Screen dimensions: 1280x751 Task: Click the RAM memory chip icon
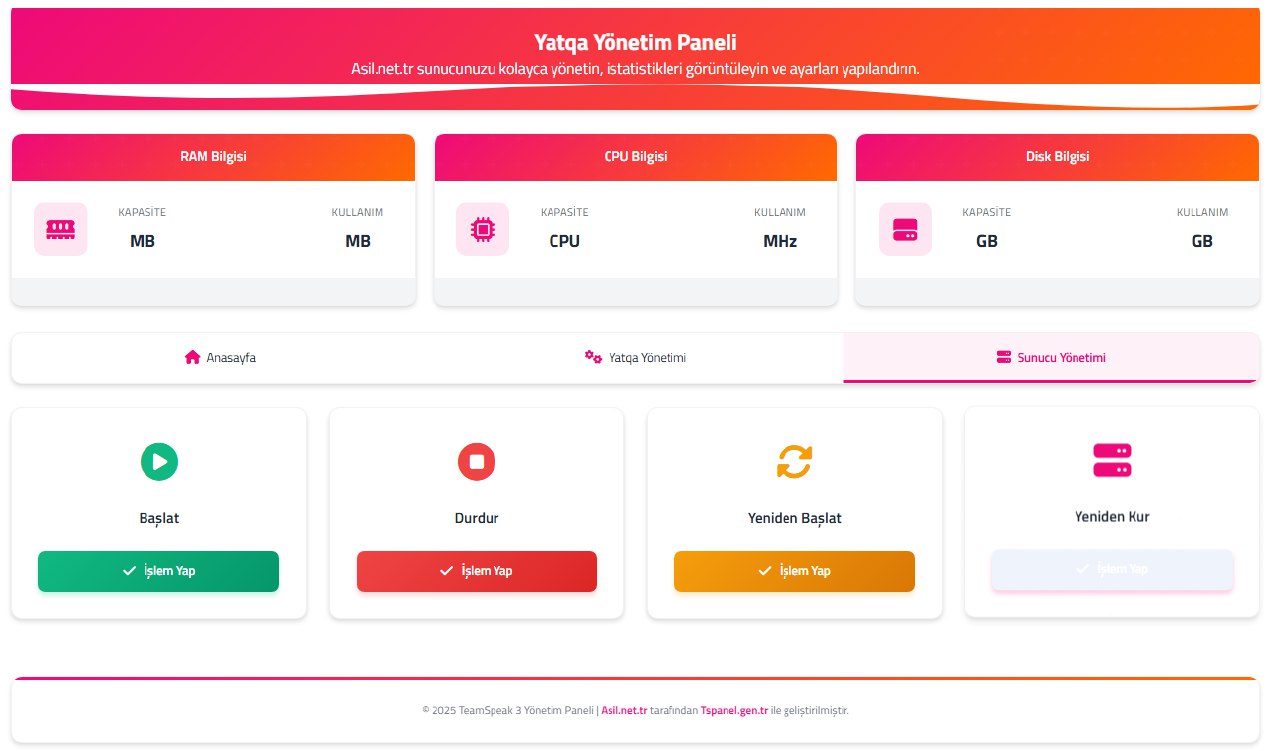click(x=60, y=229)
